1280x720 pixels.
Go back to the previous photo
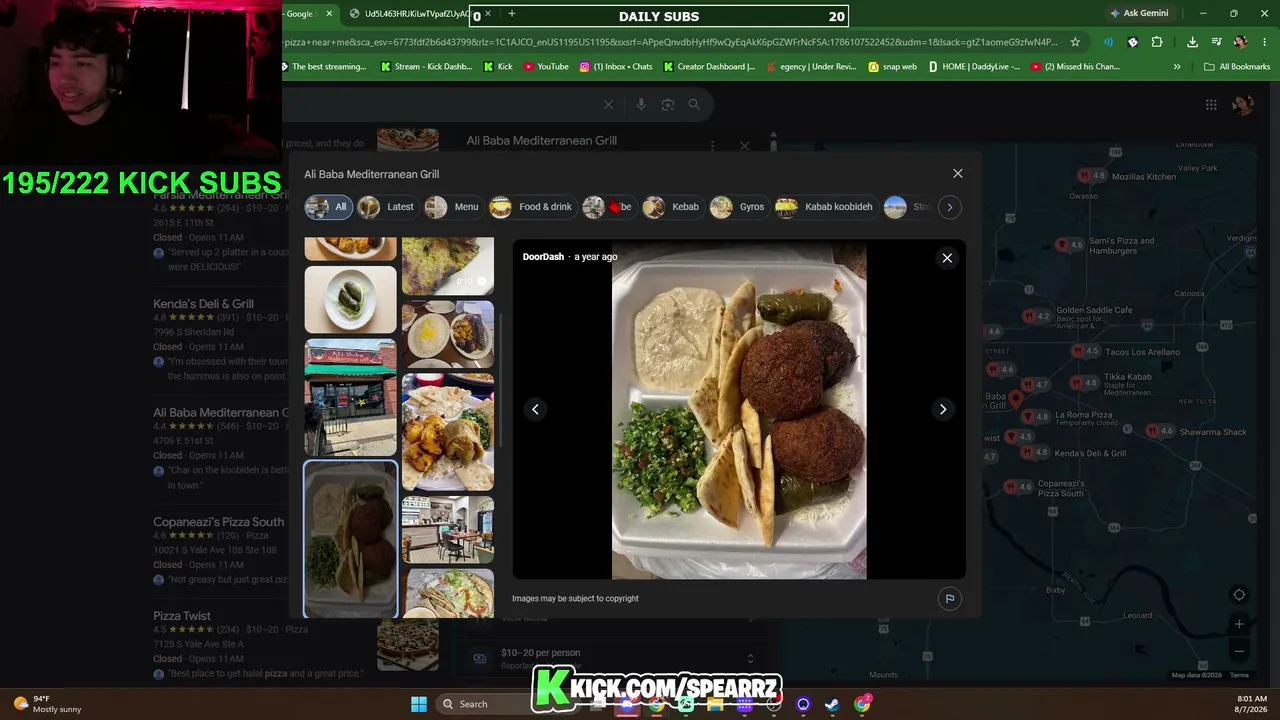[535, 409]
